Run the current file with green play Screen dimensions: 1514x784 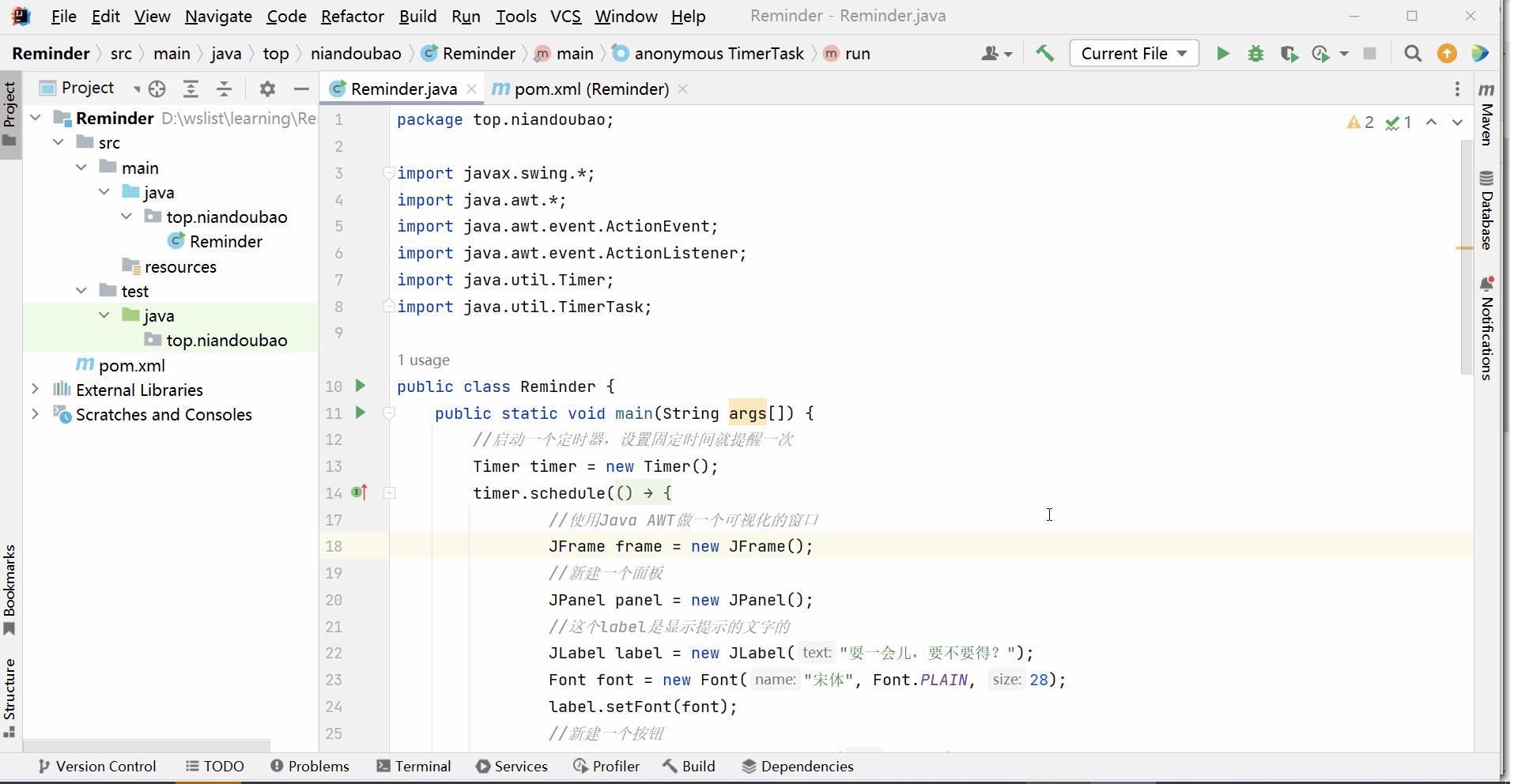pos(1222,54)
